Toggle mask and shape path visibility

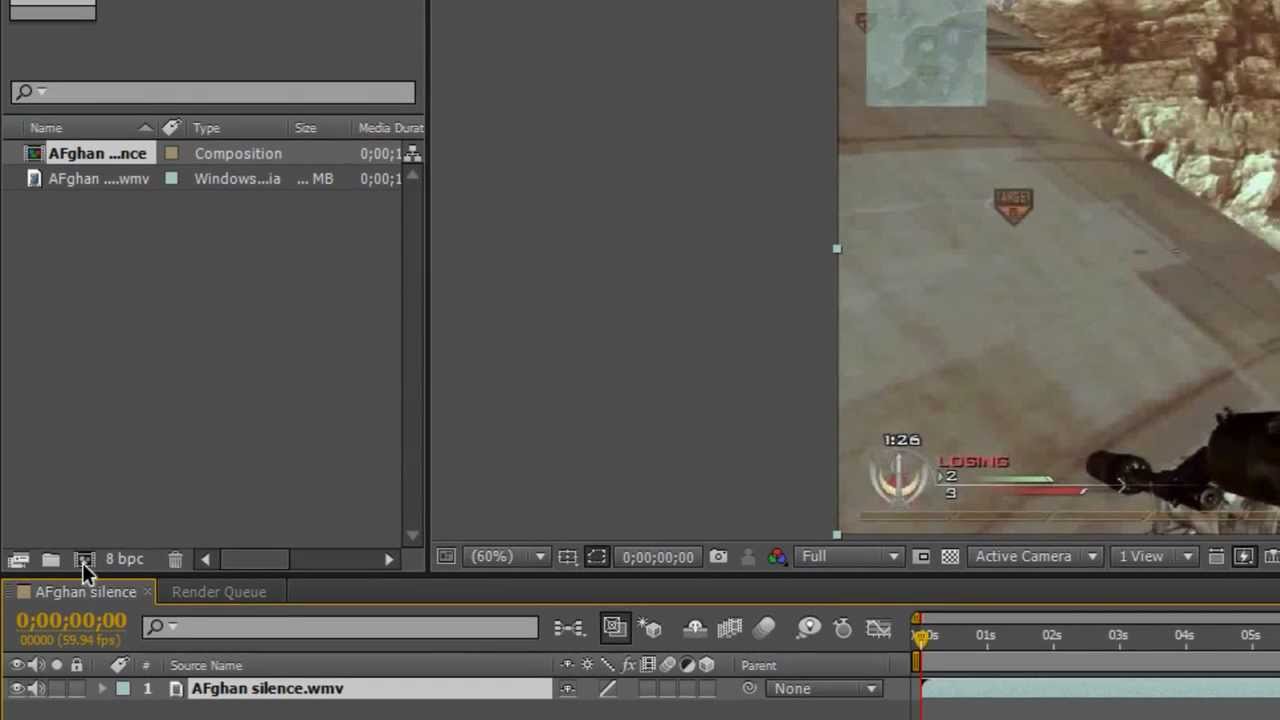(x=596, y=557)
